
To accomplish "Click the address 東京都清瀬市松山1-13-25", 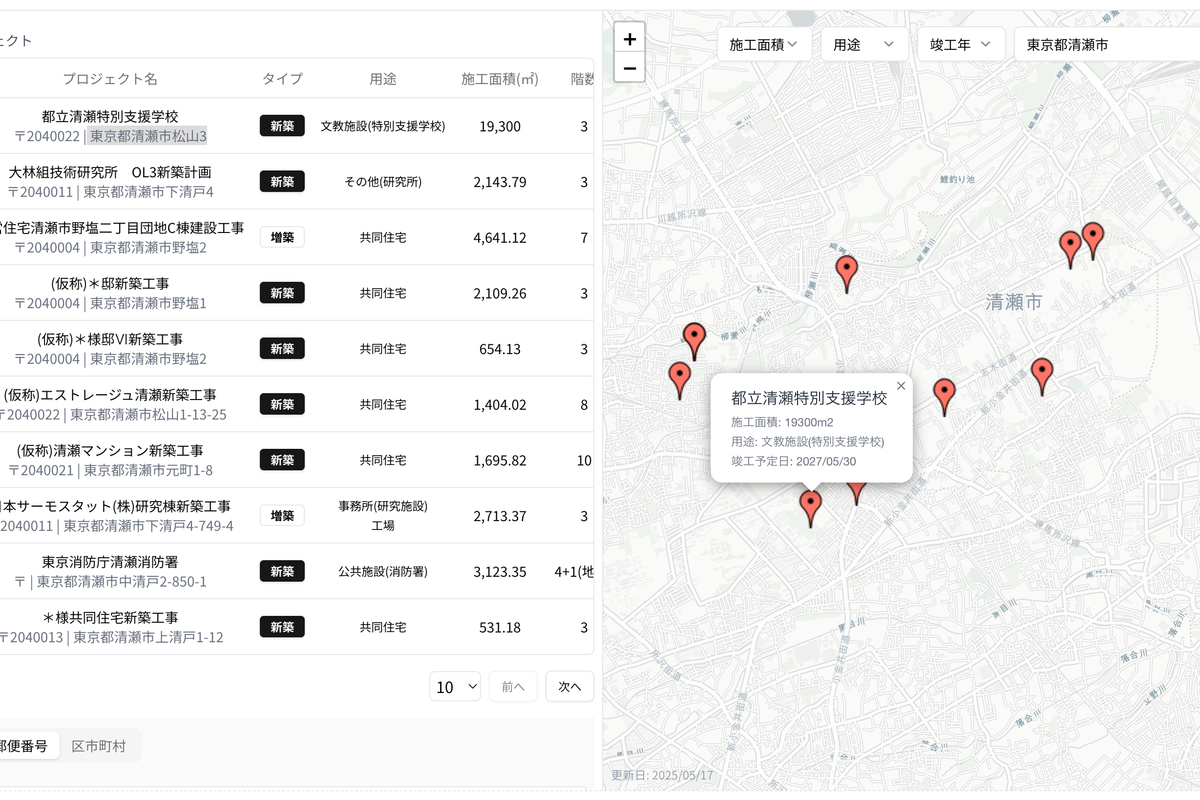I will coord(149,415).
